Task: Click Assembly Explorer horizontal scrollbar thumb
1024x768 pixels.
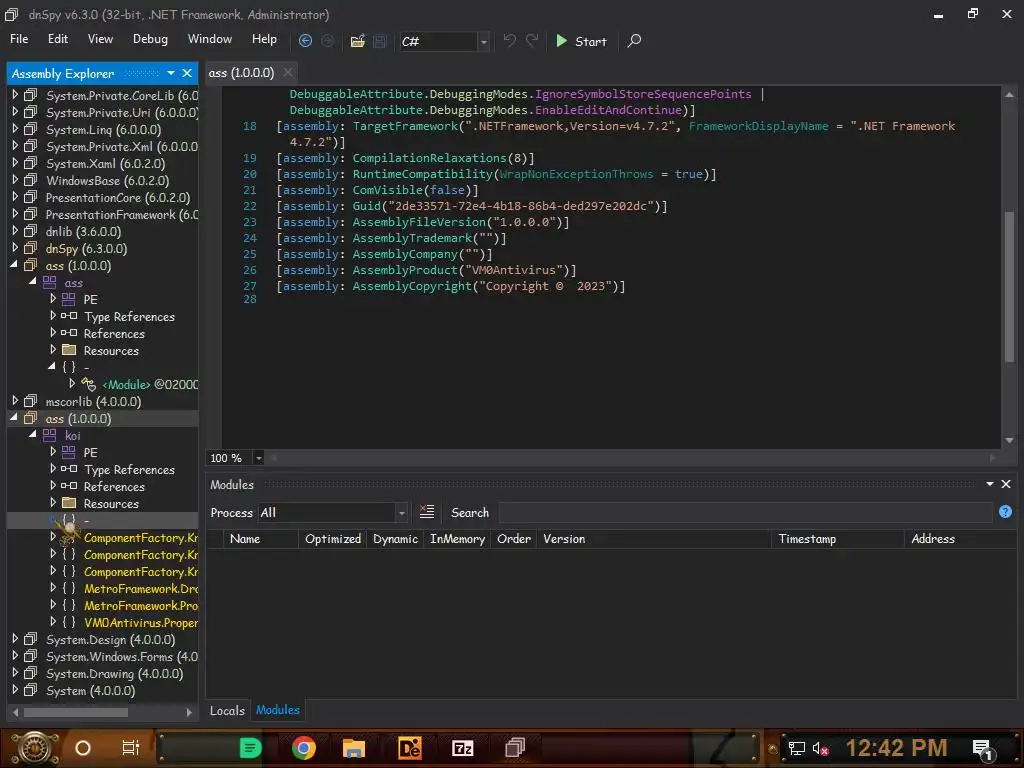Action: coord(76,712)
